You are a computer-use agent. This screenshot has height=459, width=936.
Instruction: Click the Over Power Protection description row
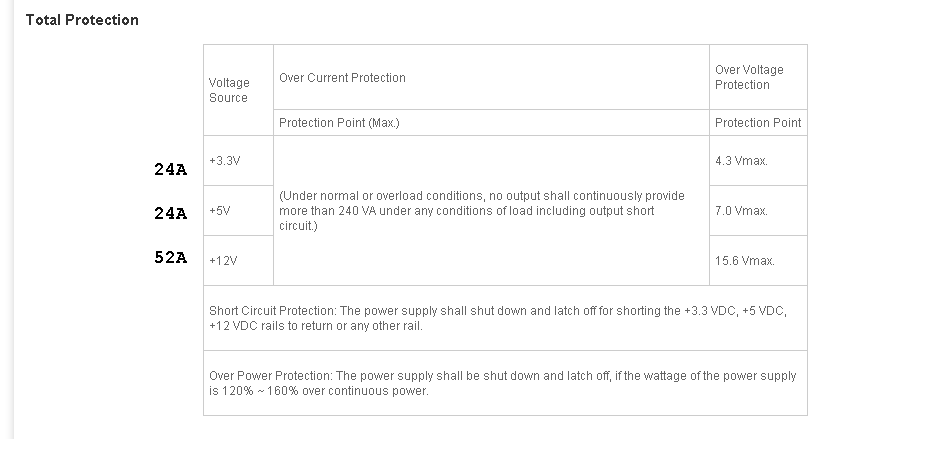pyautogui.click(x=506, y=383)
